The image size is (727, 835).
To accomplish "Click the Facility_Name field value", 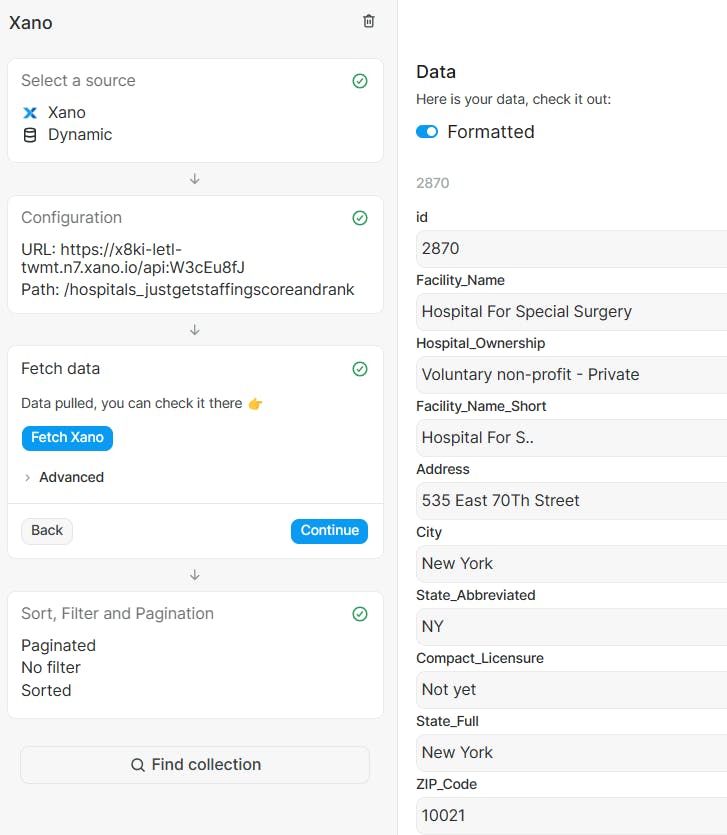I will (570, 312).
